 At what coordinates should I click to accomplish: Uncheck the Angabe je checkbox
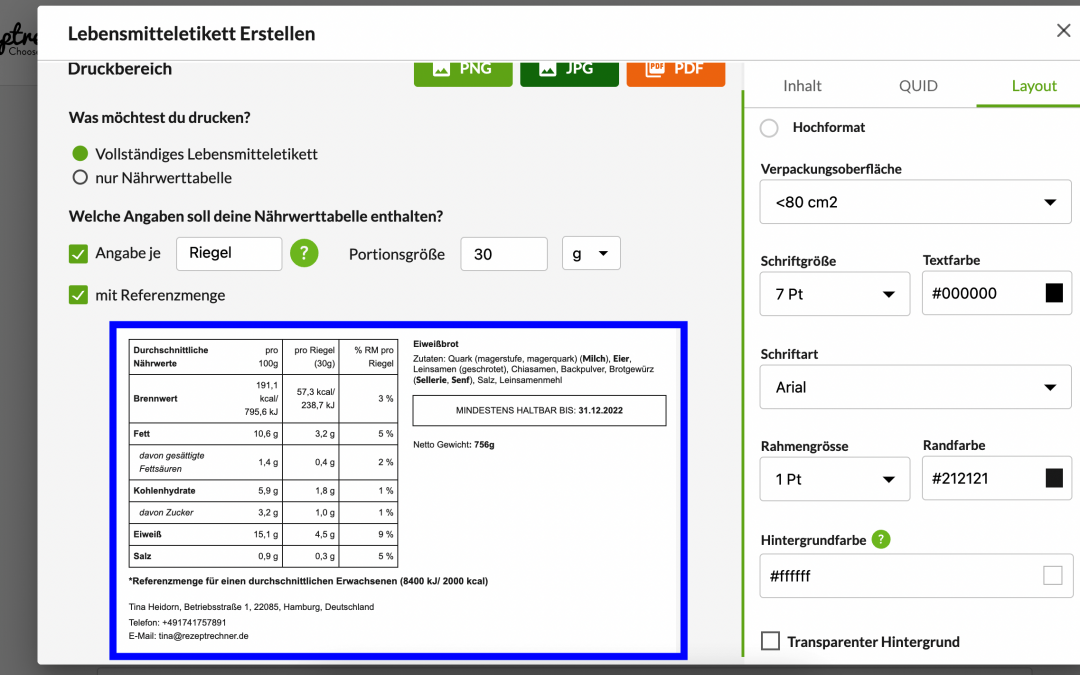(78, 253)
